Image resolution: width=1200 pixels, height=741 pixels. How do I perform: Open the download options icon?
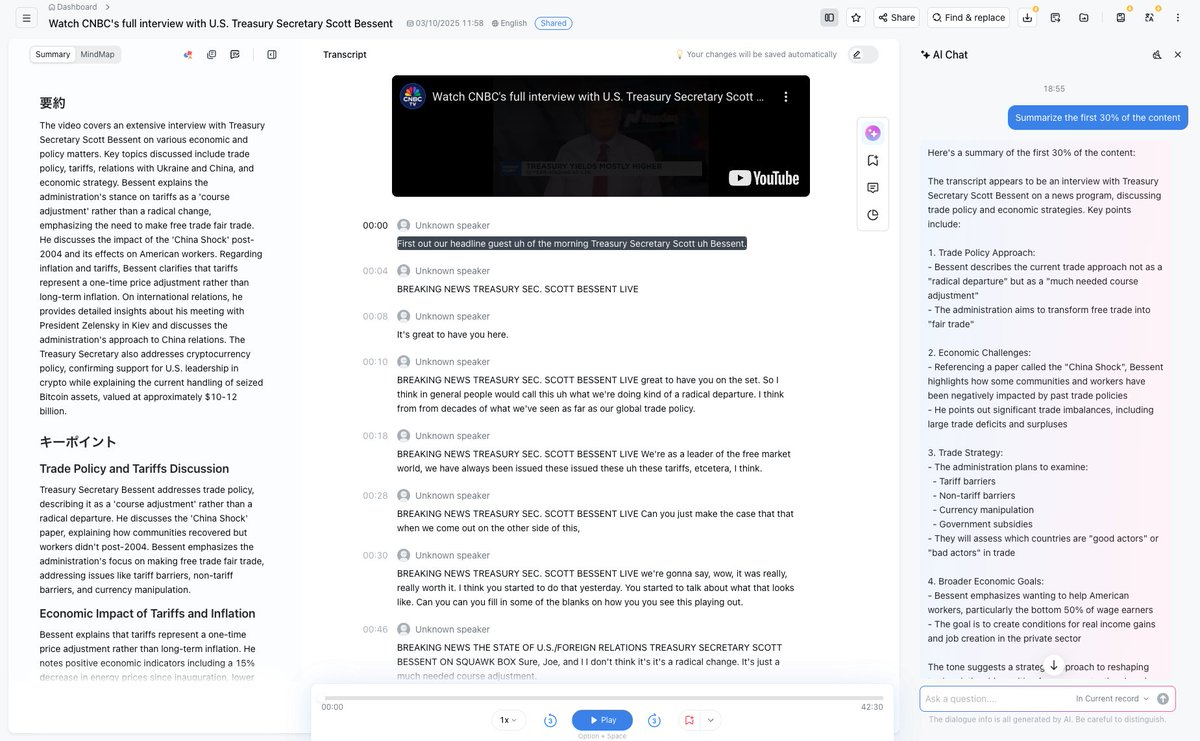tap(1028, 17)
